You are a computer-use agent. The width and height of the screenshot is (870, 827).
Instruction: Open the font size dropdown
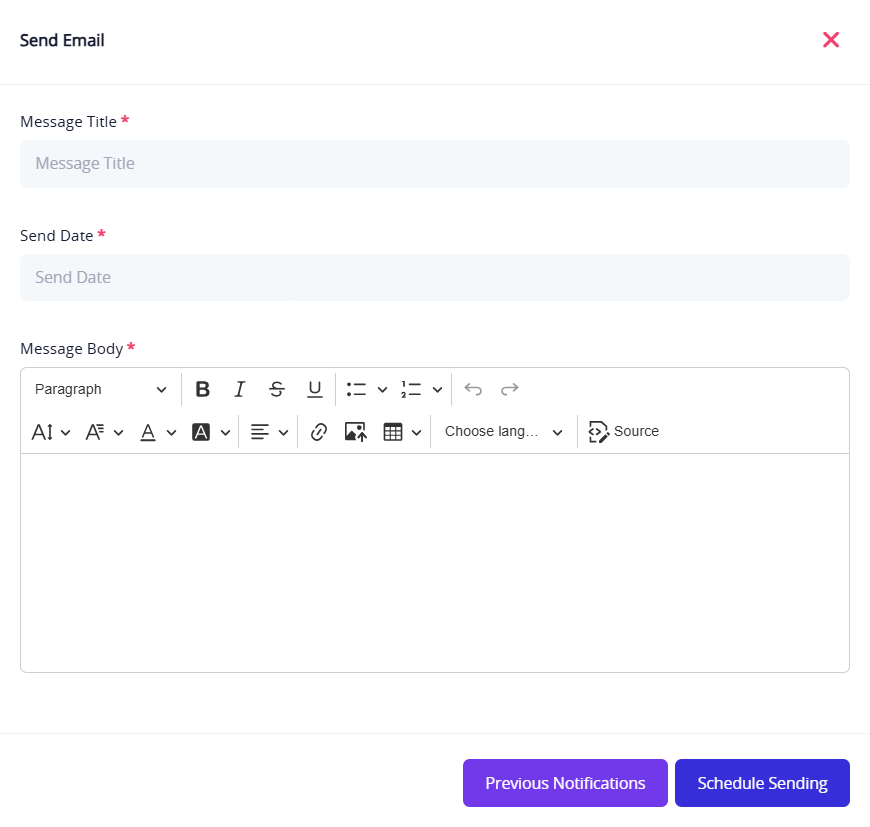coord(51,432)
